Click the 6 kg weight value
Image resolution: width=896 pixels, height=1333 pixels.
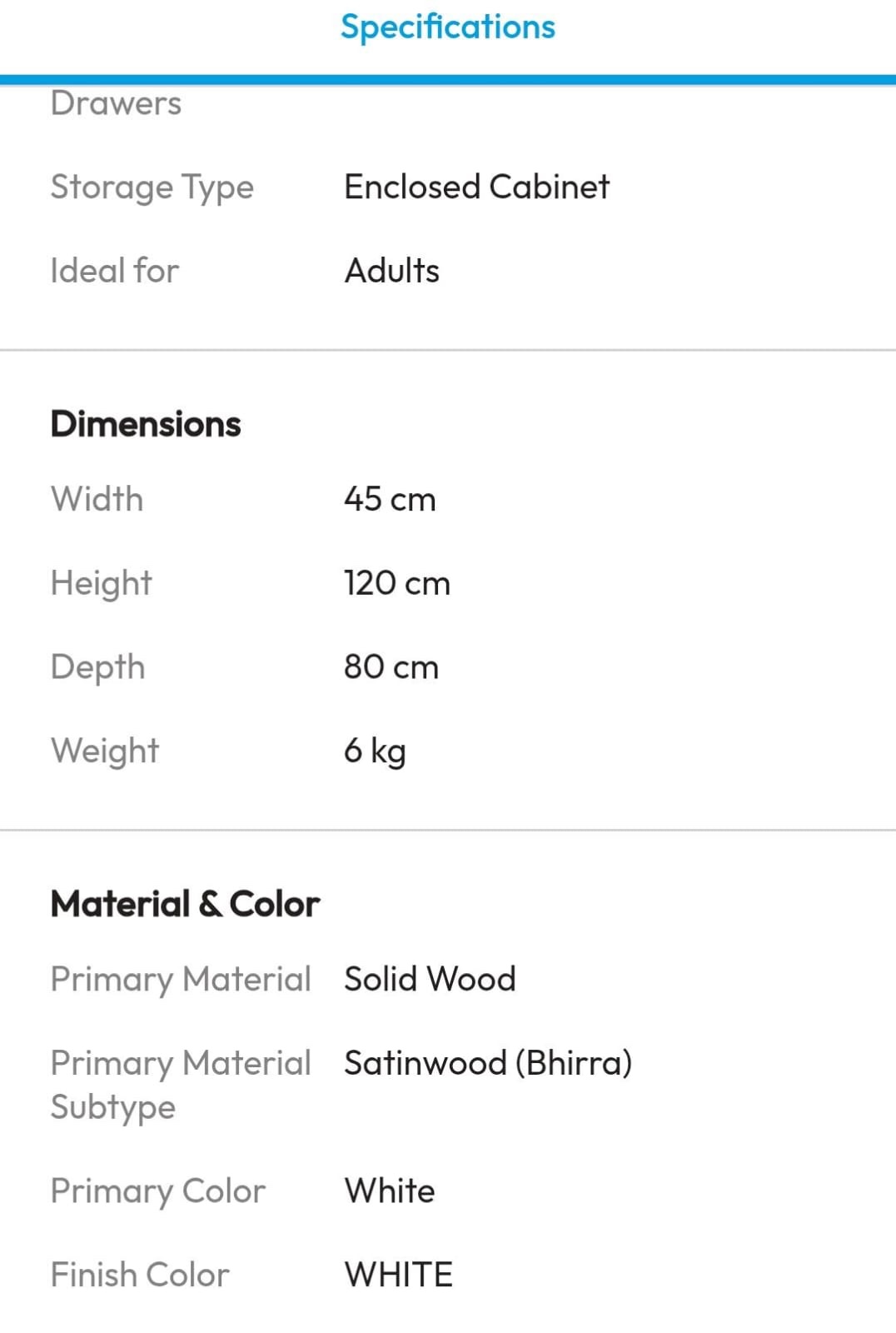(x=375, y=751)
